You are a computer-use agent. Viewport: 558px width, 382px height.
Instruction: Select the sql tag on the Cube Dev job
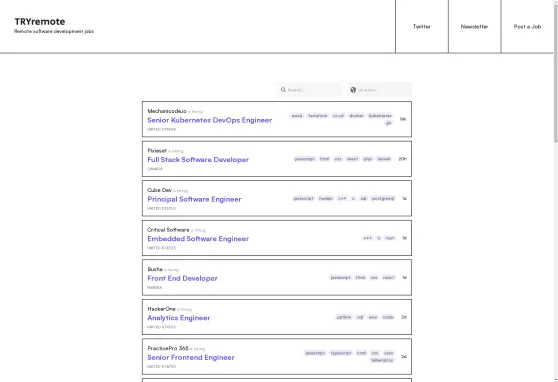click(363, 198)
